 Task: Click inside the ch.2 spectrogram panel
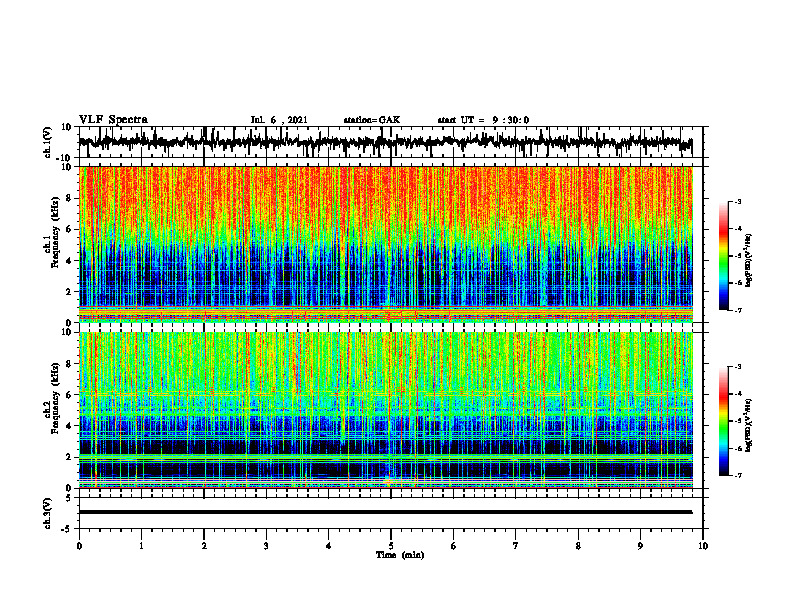tap(385, 410)
